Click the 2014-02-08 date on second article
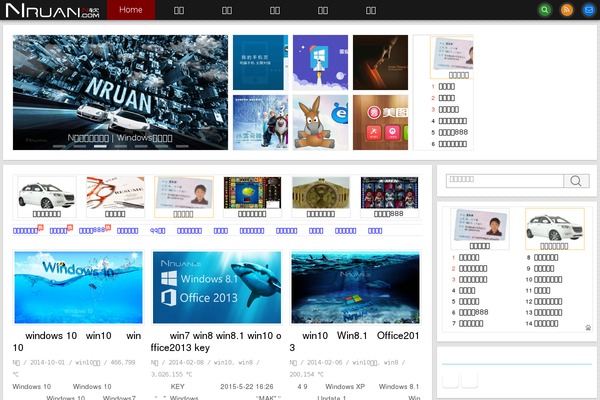The image size is (600, 400). (x=186, y=362)
